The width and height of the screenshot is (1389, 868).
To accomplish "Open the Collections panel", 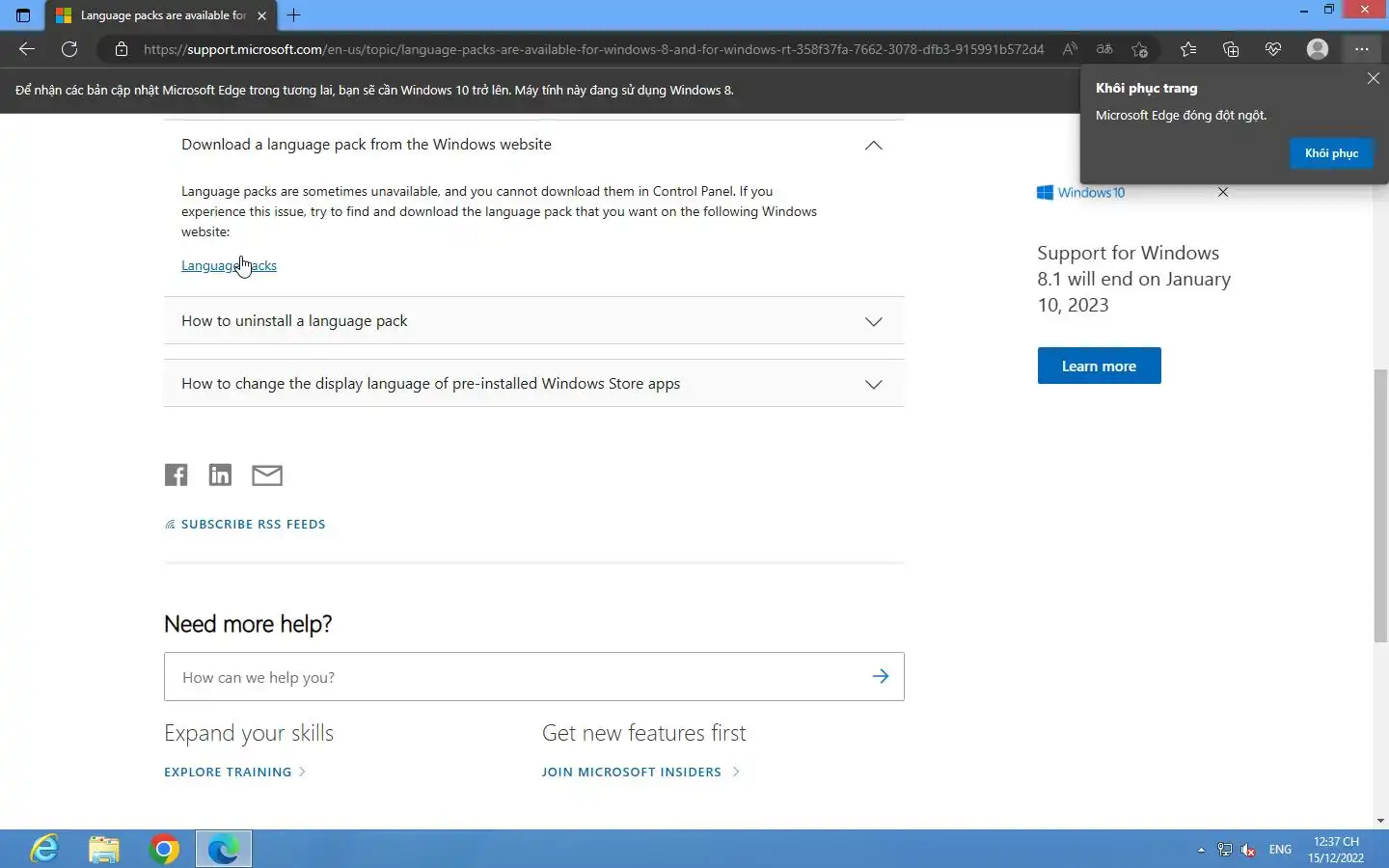I will 1231,49.
